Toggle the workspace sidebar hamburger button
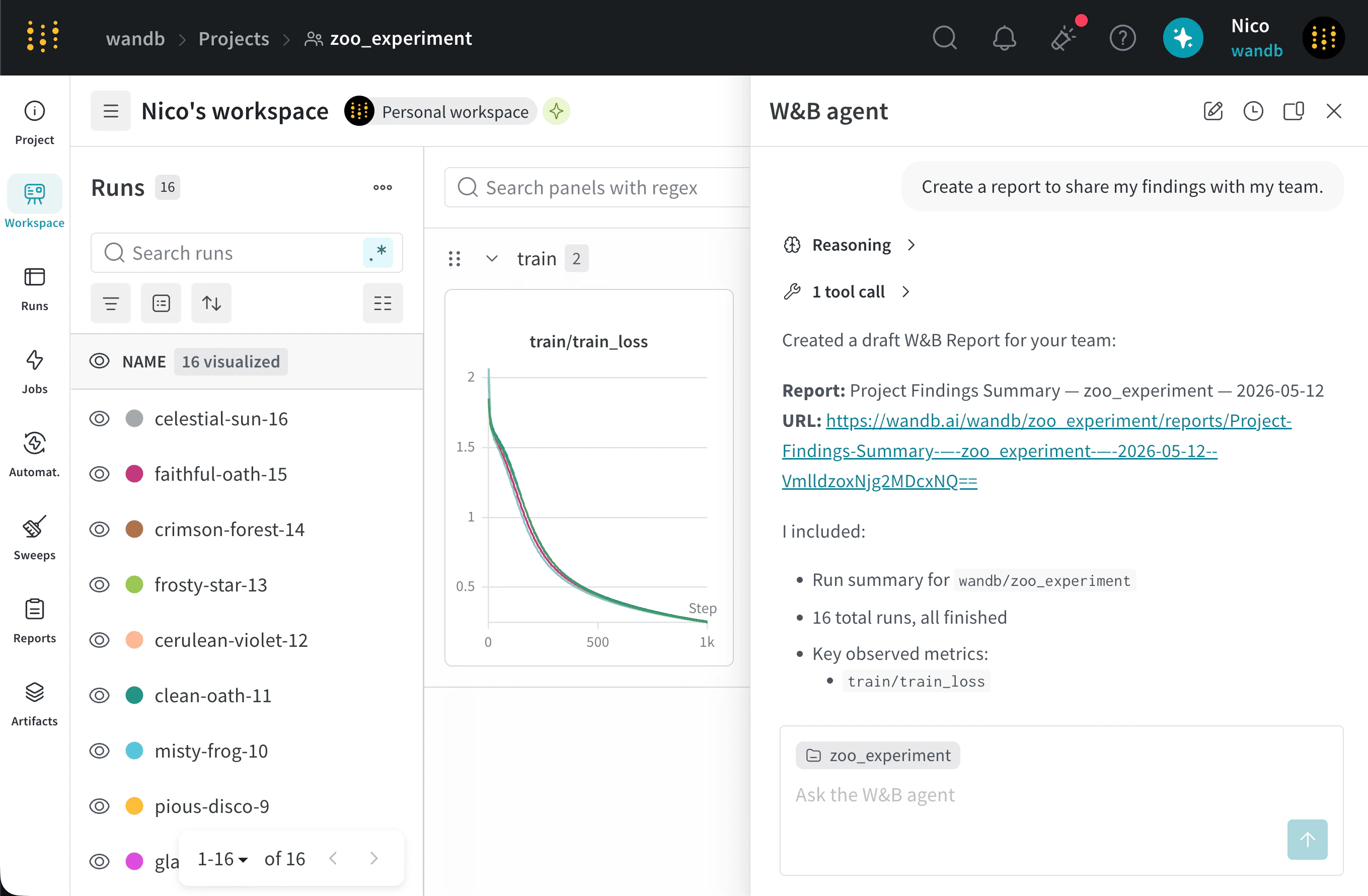 tap(110, 111)
